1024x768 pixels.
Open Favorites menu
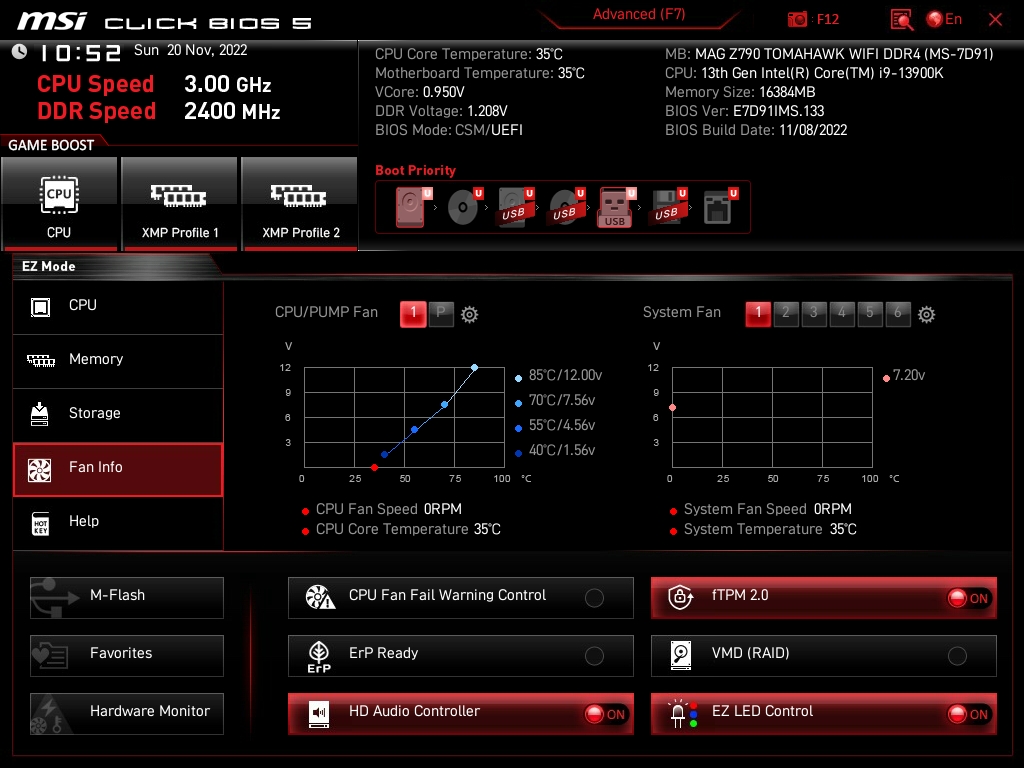pos(127,656)
